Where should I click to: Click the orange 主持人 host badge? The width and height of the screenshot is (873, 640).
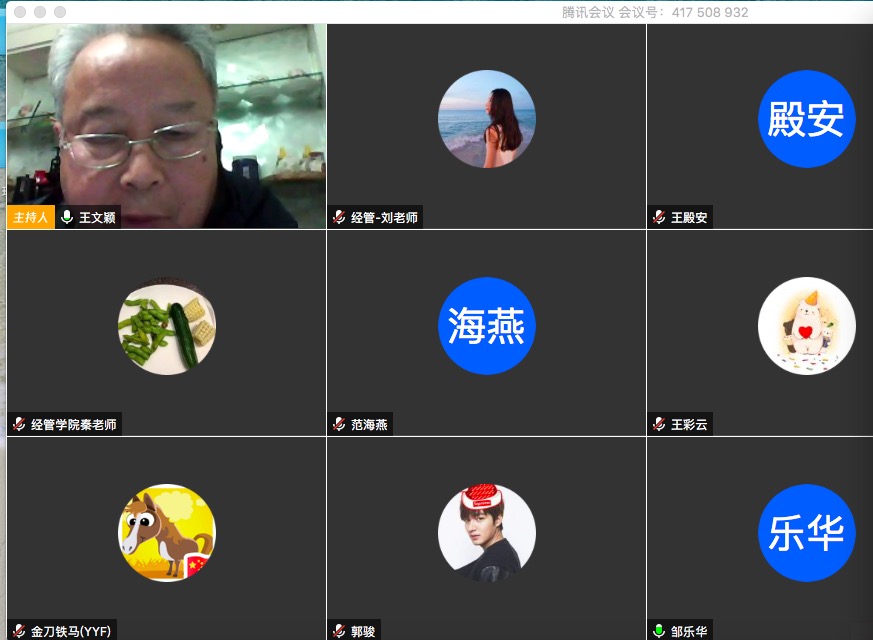pos(31,217)
